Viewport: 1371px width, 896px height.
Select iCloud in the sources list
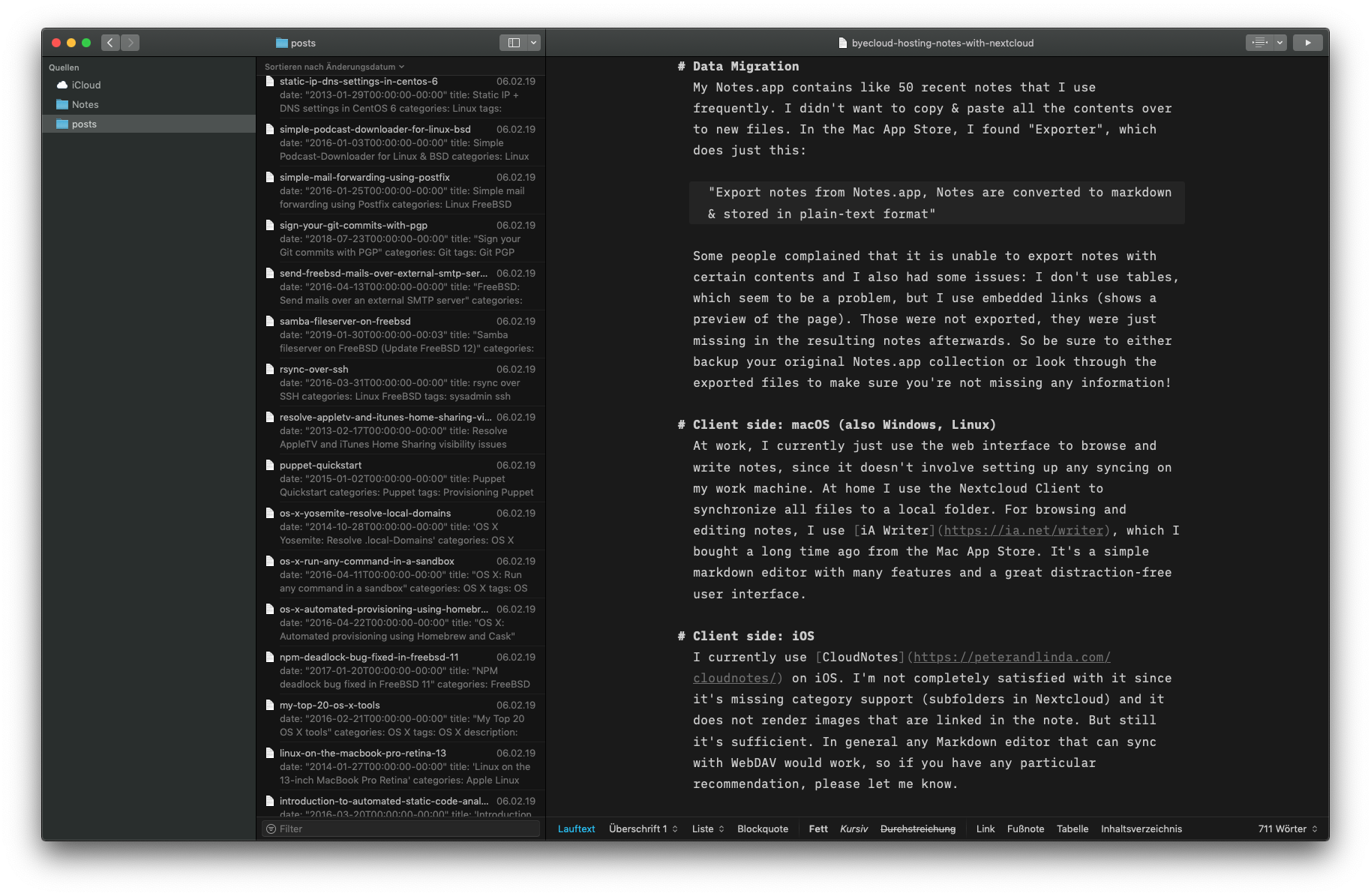[x=85, y=85]
